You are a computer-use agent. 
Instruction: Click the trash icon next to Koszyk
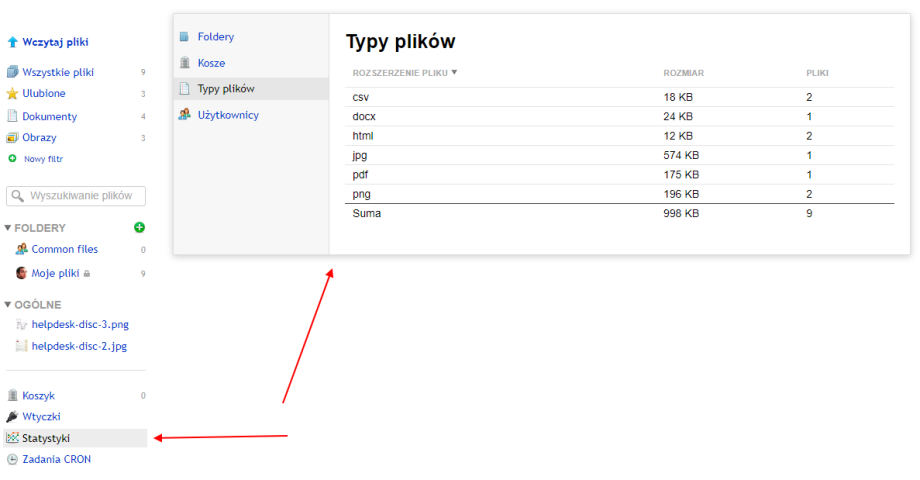(x=12, y=395)
